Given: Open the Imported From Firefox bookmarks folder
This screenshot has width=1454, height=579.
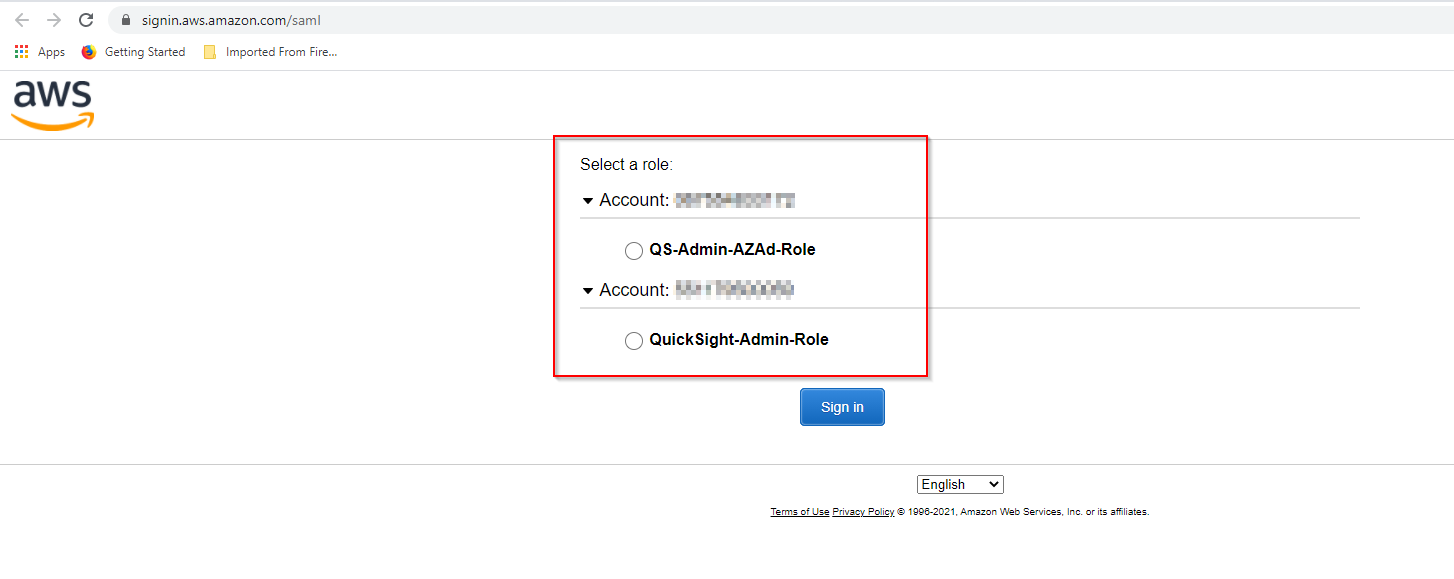Looking at the screenshot, I should click(270, 52).
